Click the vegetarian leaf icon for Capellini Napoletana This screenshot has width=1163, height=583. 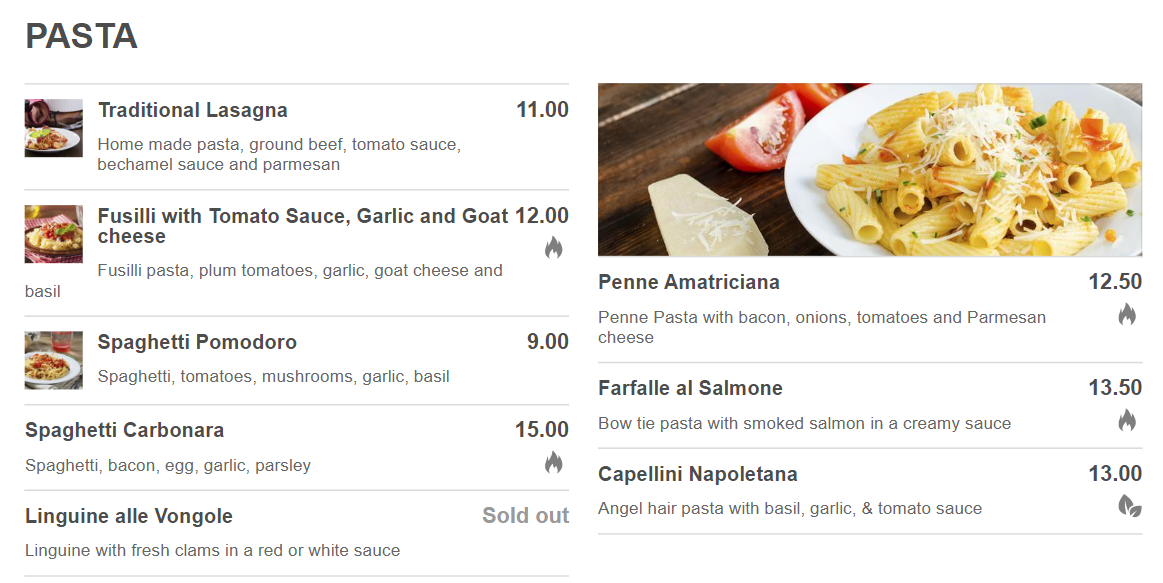pyautogui.click(x=1129, y=506)
